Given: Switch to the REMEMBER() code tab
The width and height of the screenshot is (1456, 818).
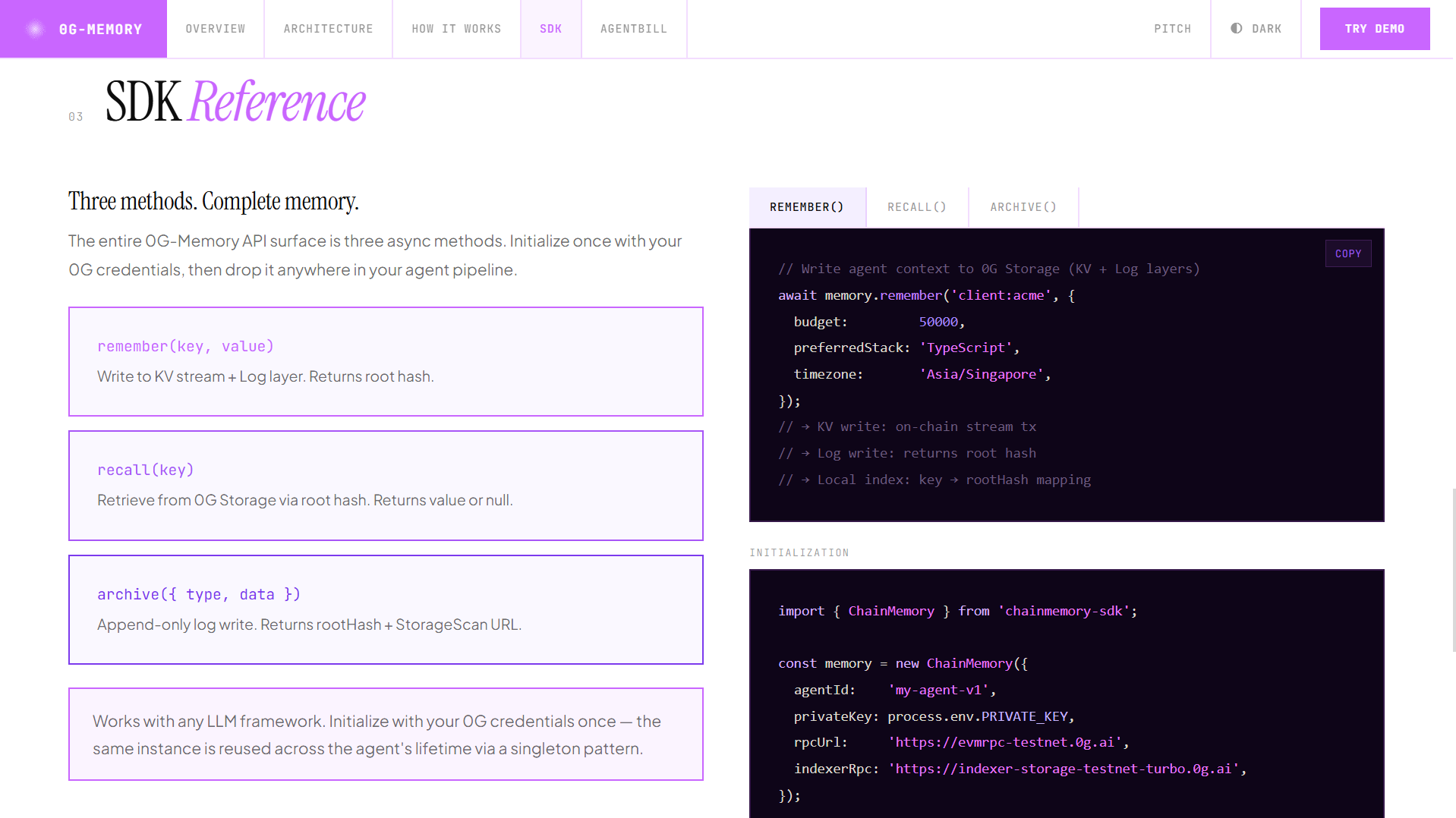Looking at the screenshot, I should [x=807, y=207].
